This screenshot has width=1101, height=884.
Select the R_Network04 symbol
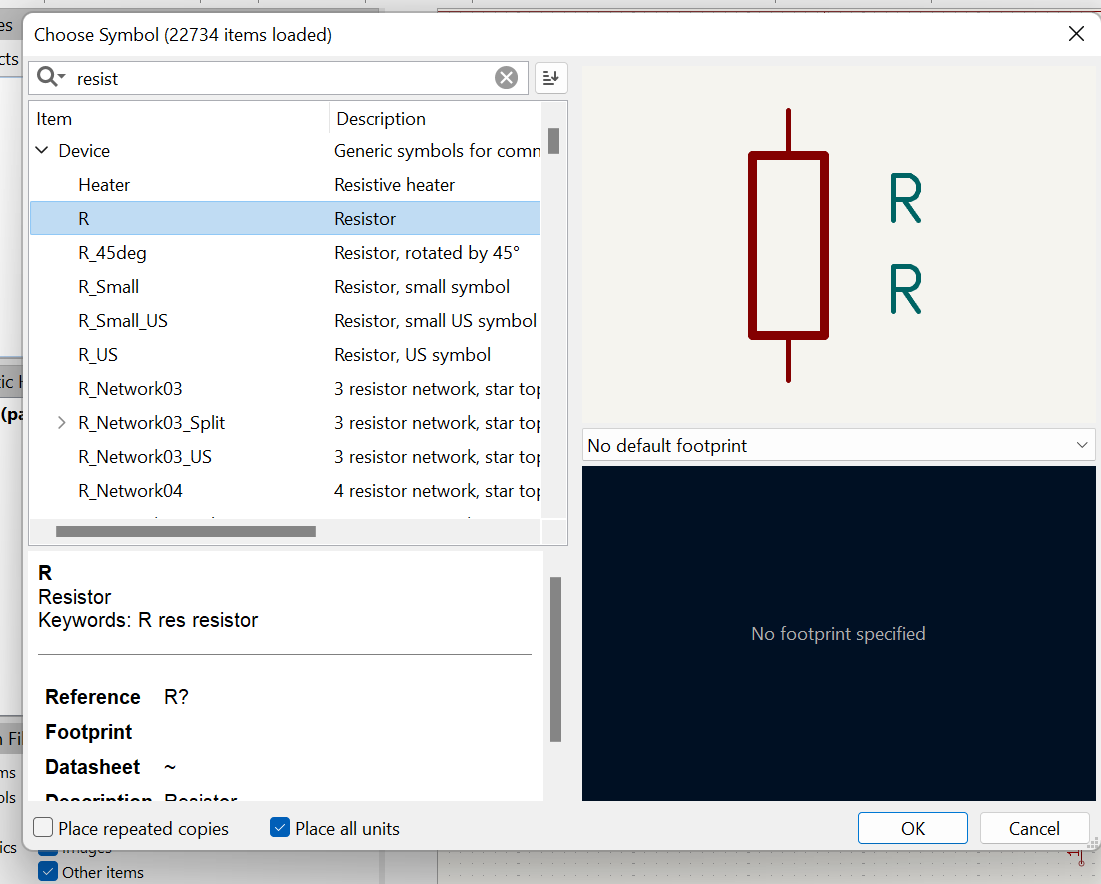[x=131, y=490]
